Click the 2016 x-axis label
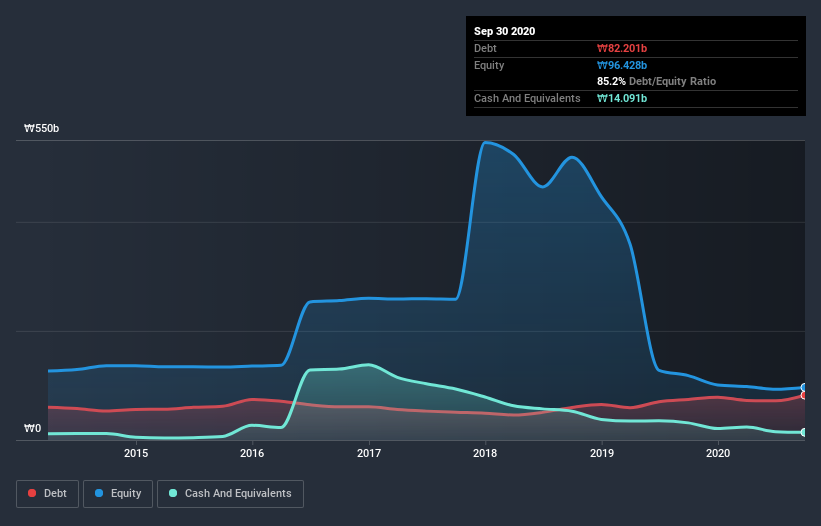The image size is (821, 526). click(x=252, y=453)
